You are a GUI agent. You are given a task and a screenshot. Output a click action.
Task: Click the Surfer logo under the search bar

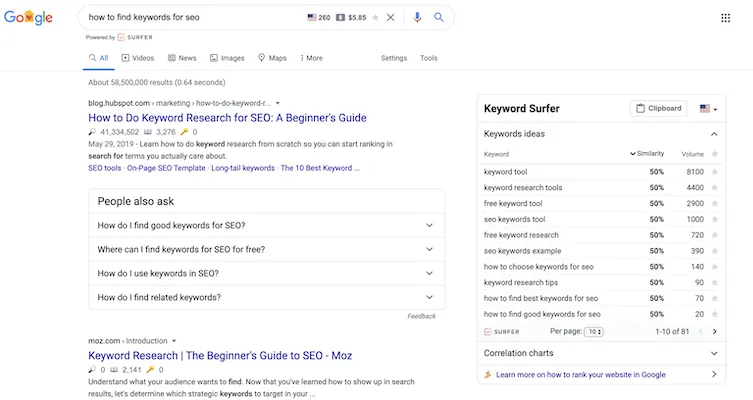[x=135, y=37]
